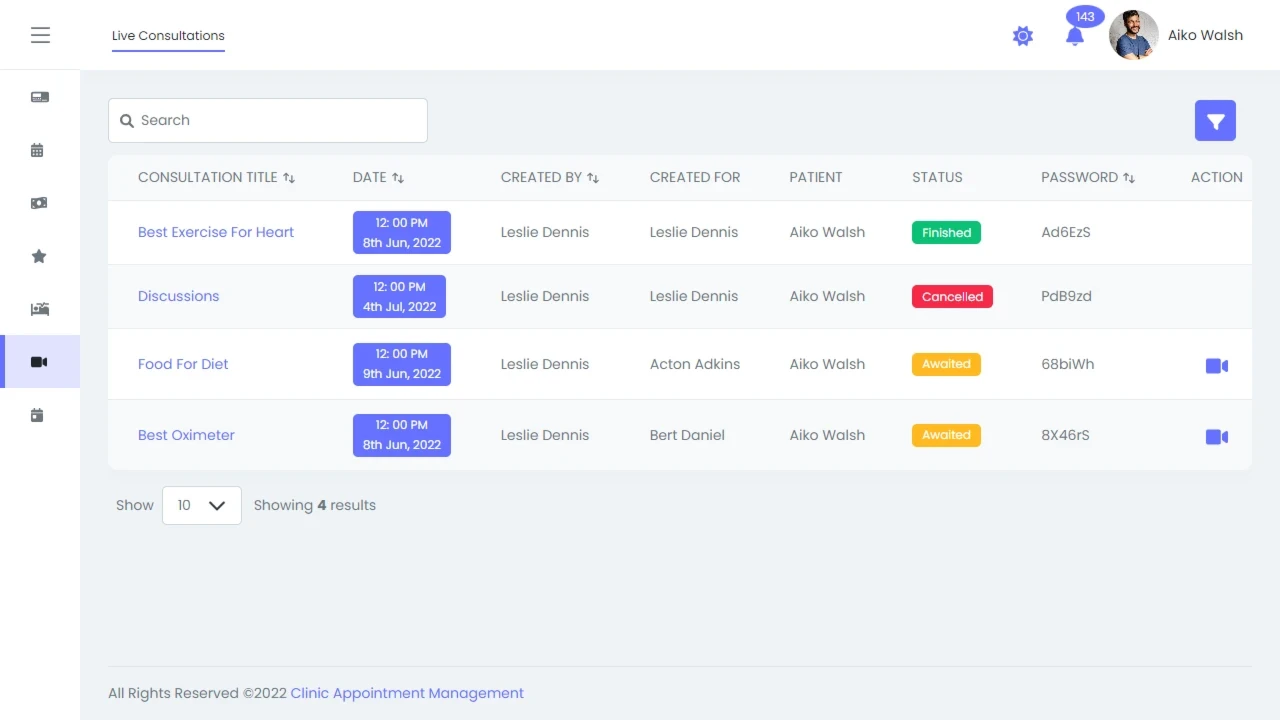Open the money bill icon in sidebar
Screen dimensions: 1280x720
[39, 203]
